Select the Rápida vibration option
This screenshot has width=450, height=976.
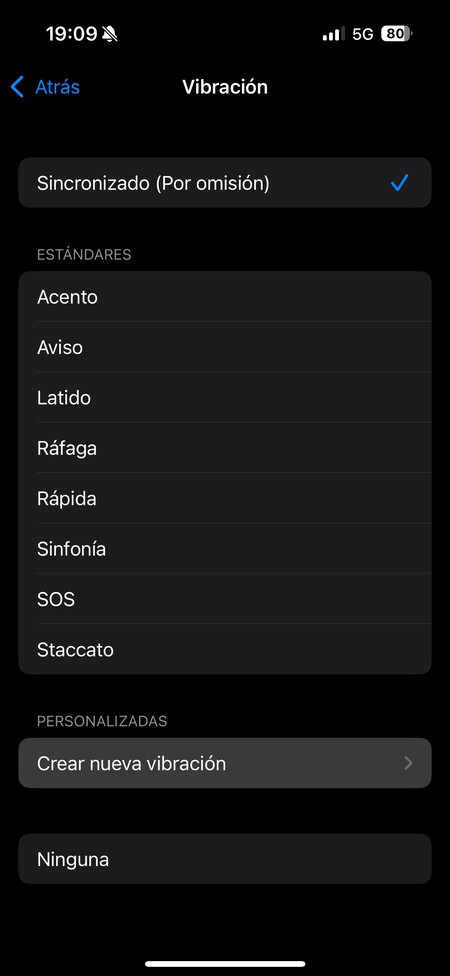click(x=225, y=499)
